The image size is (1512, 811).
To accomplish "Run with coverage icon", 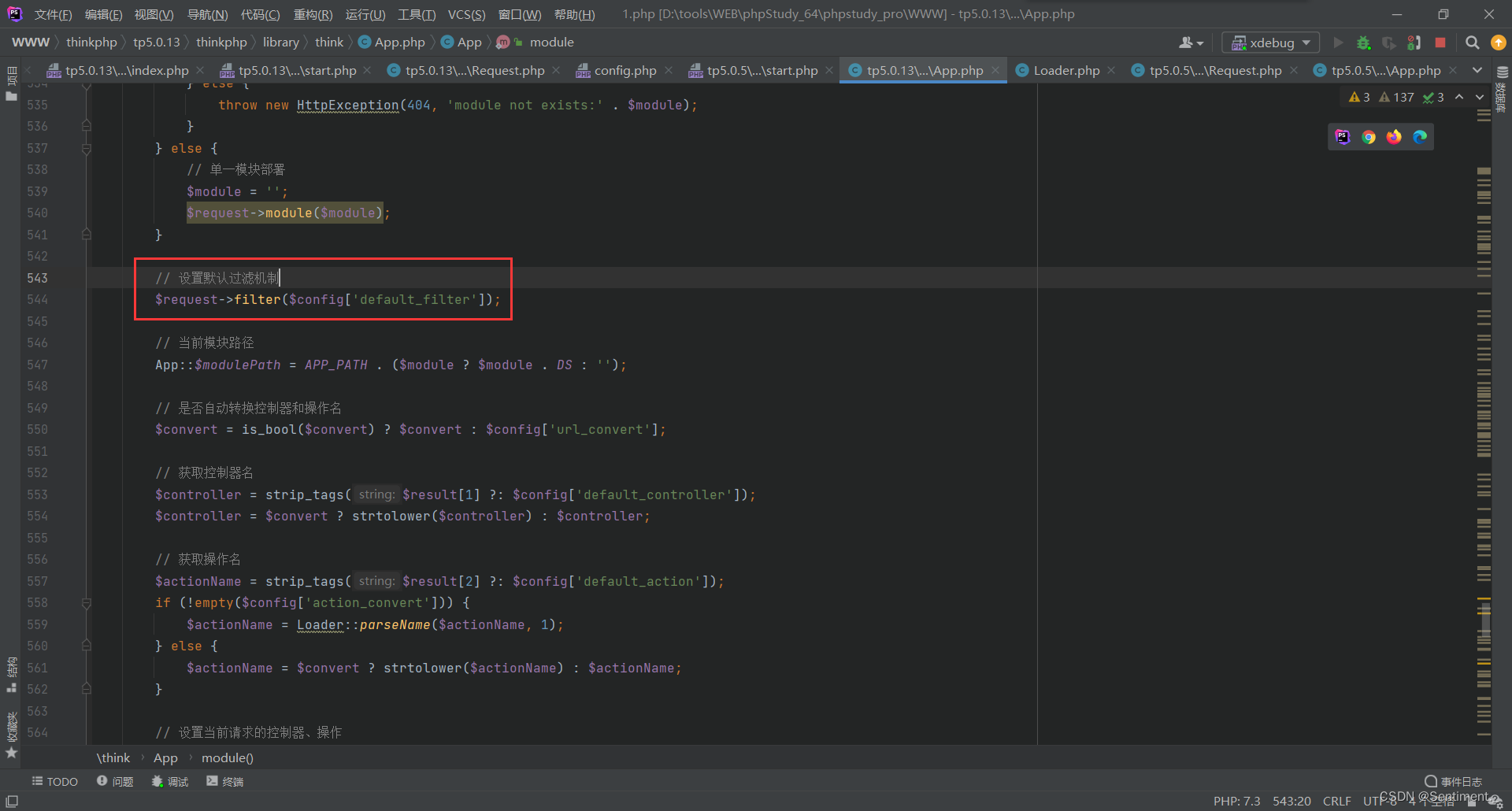I will [1389, 43].
